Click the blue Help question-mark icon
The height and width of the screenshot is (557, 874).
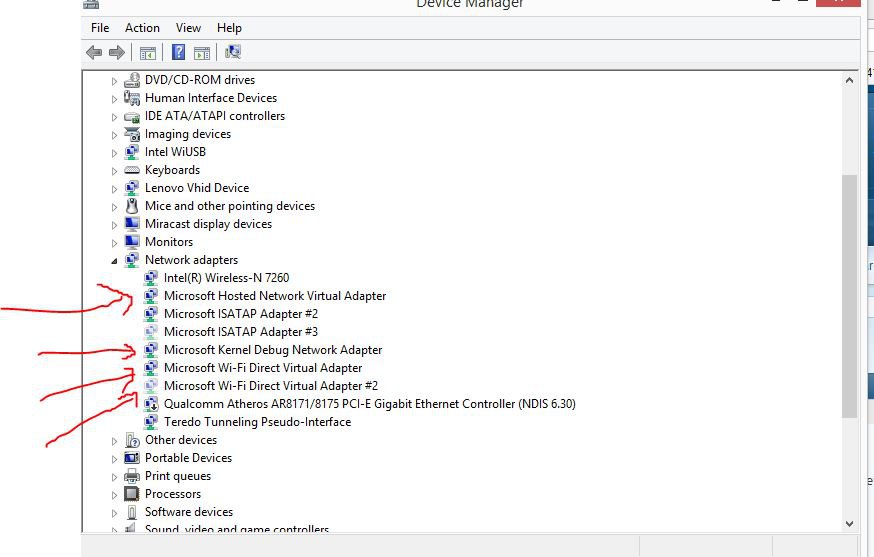(178, 53)
